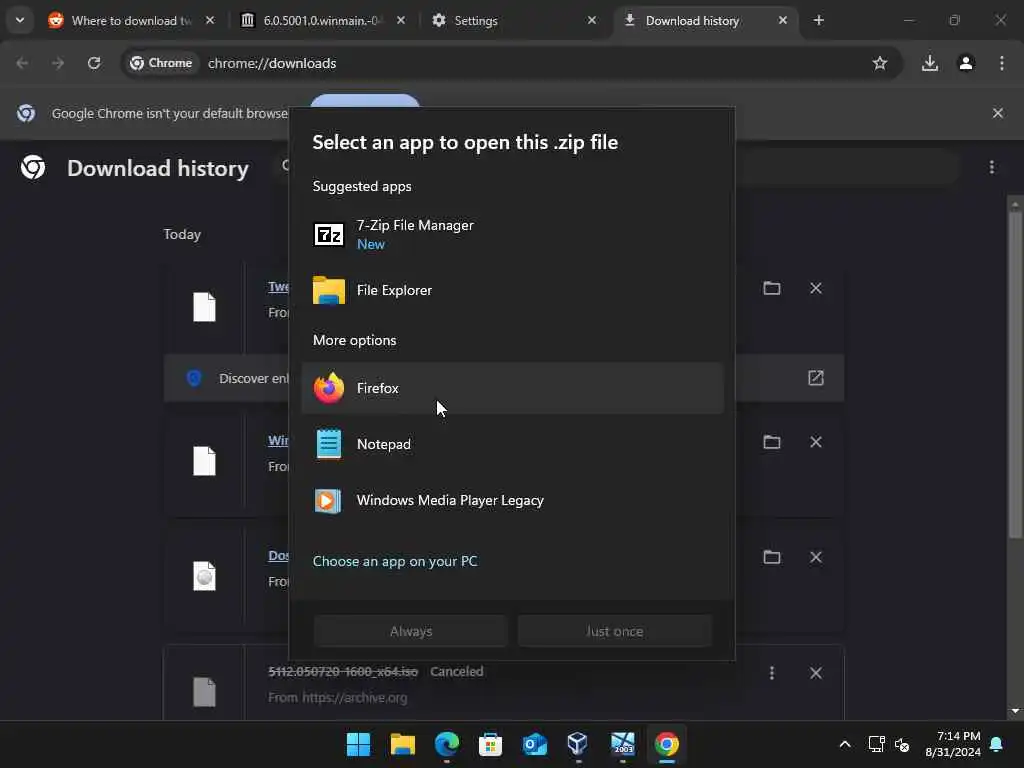The image size is (1024, 768).
Task: Open Microsoft Store from the taskbar
Action: 490,744
